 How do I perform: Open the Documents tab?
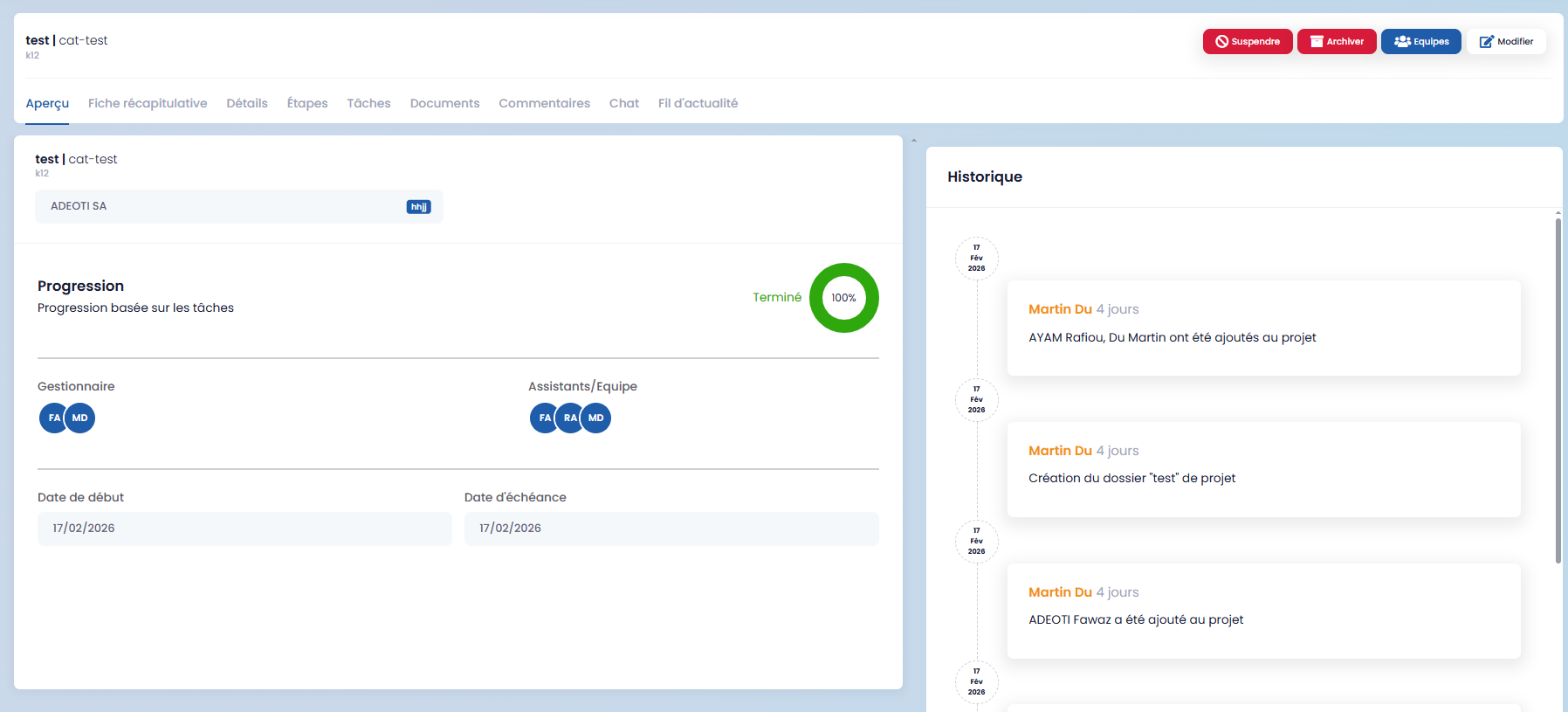tap(444, 103)
